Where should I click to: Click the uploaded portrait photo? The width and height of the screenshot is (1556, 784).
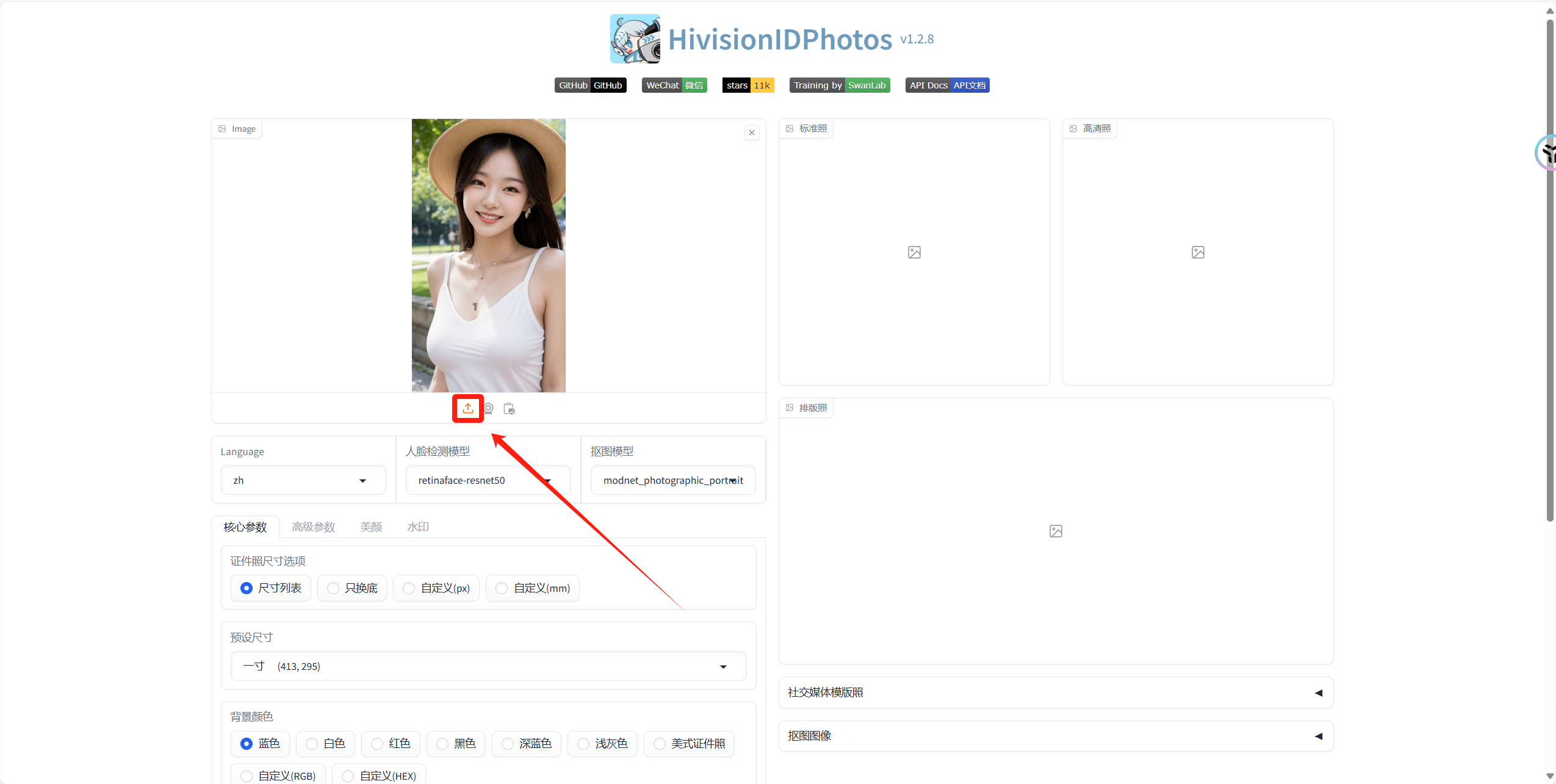pos(488,255)
